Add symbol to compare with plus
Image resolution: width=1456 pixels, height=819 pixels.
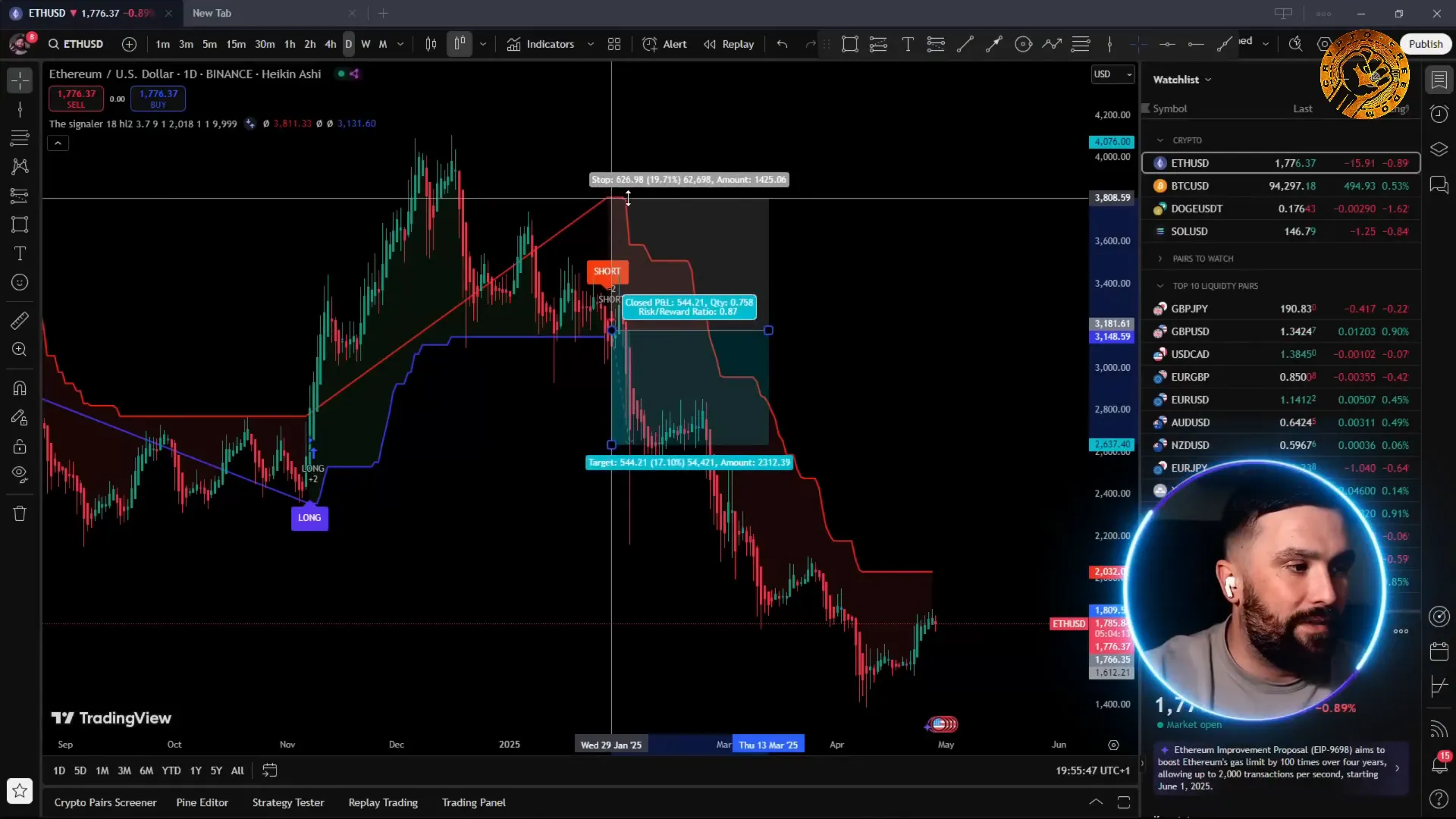click(130, 44)
